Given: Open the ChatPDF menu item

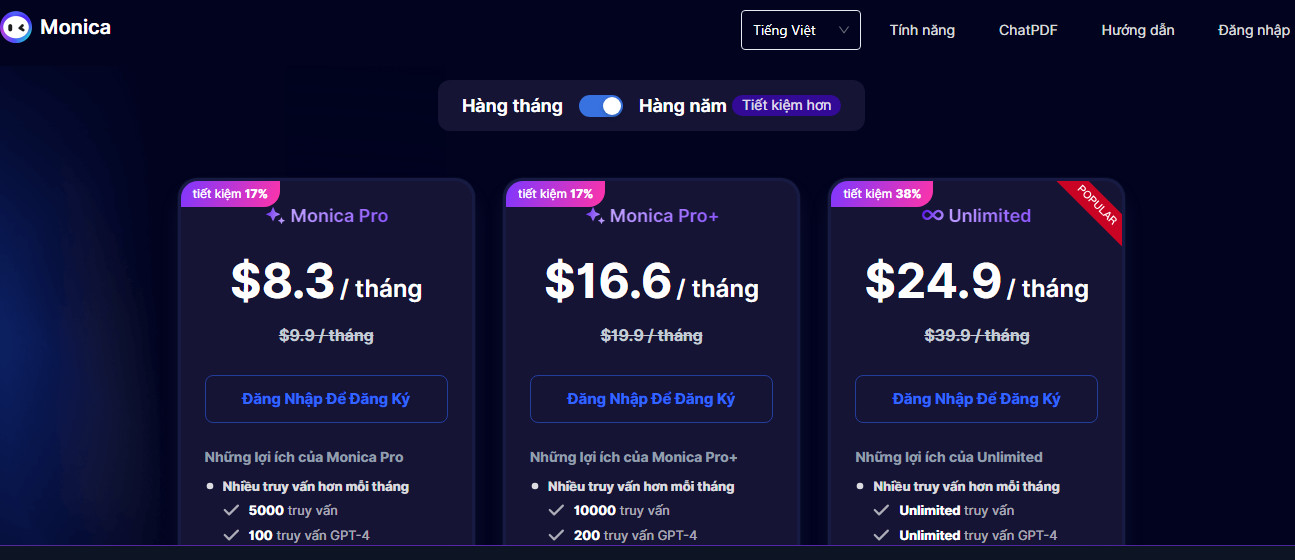Looking at the screenshot, I should pos(1028,30).
